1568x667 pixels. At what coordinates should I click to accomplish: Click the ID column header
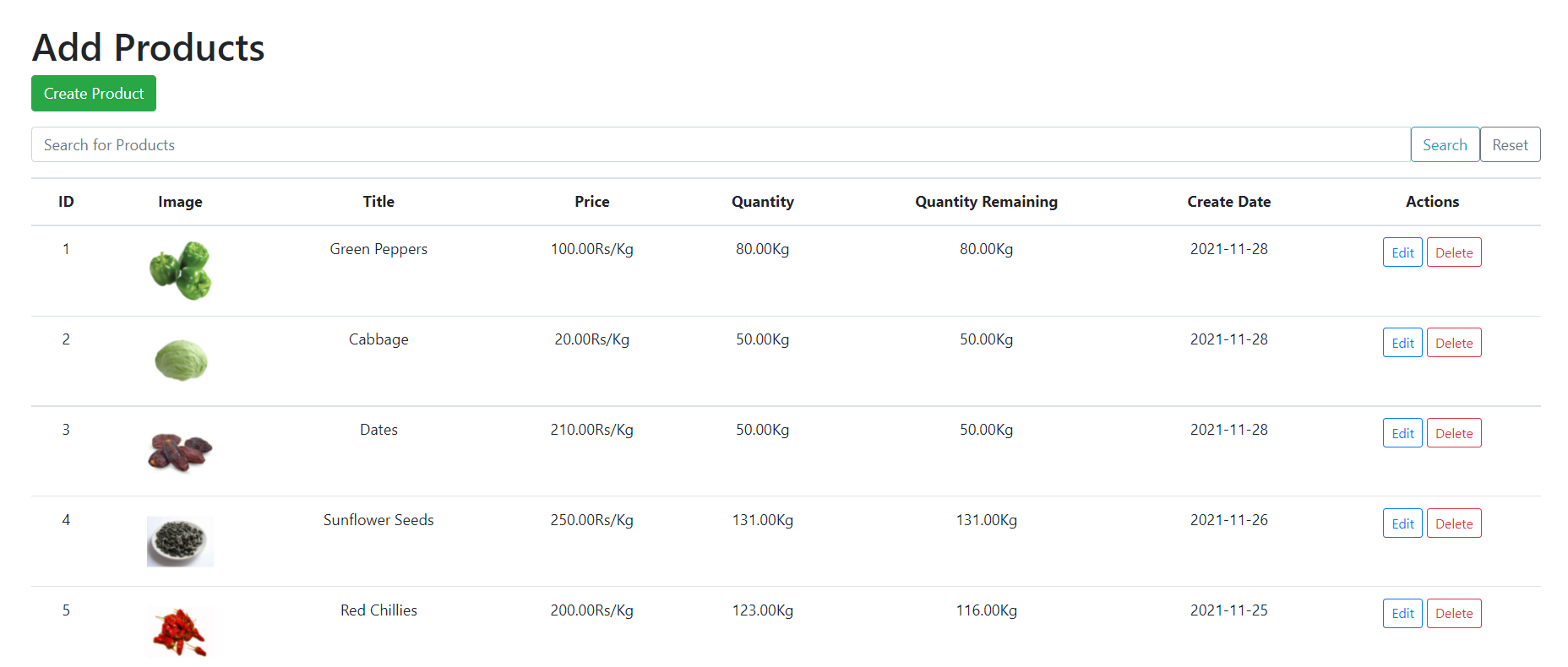click(x=66, y=202)
